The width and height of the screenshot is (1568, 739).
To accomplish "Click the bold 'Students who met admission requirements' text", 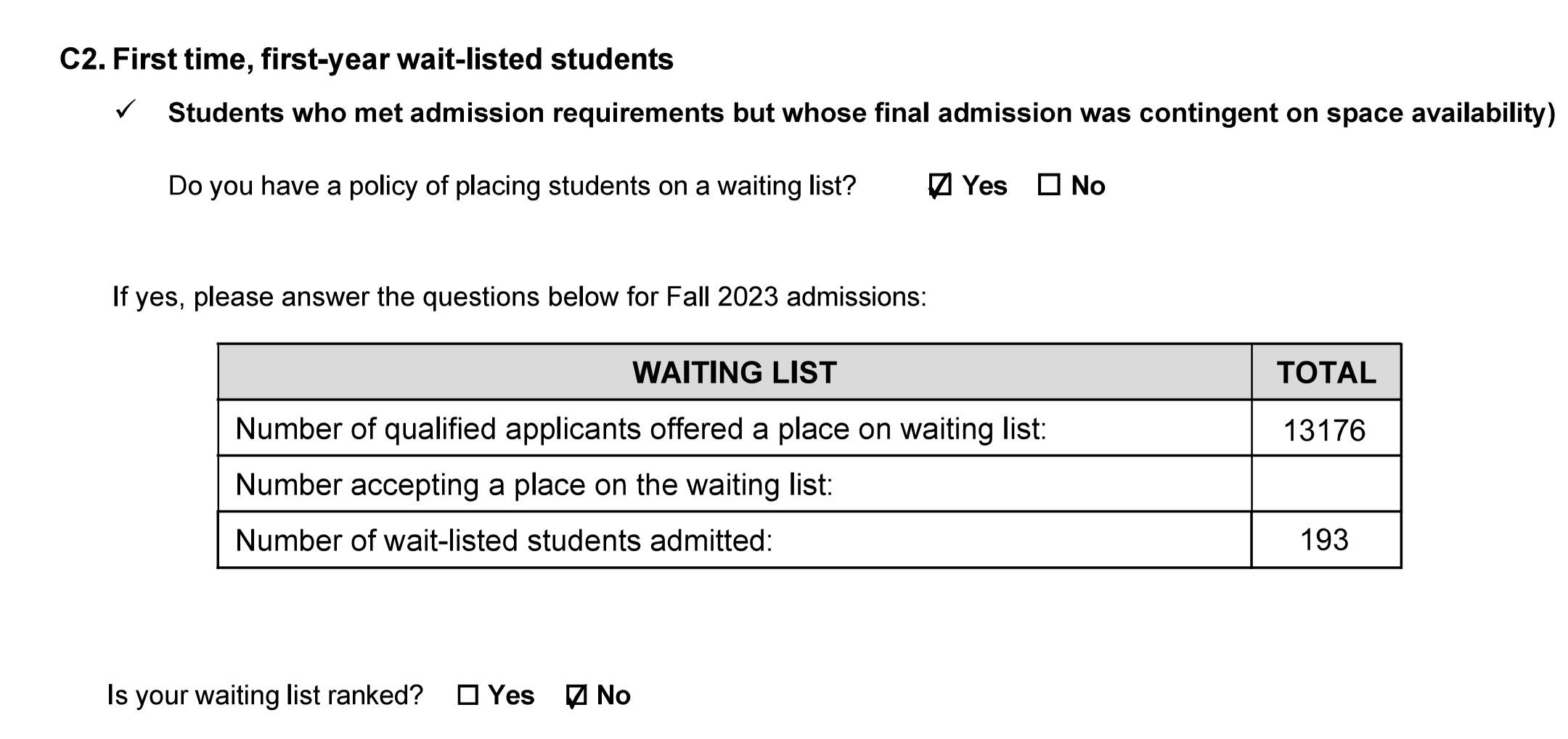I will [861, 113].
